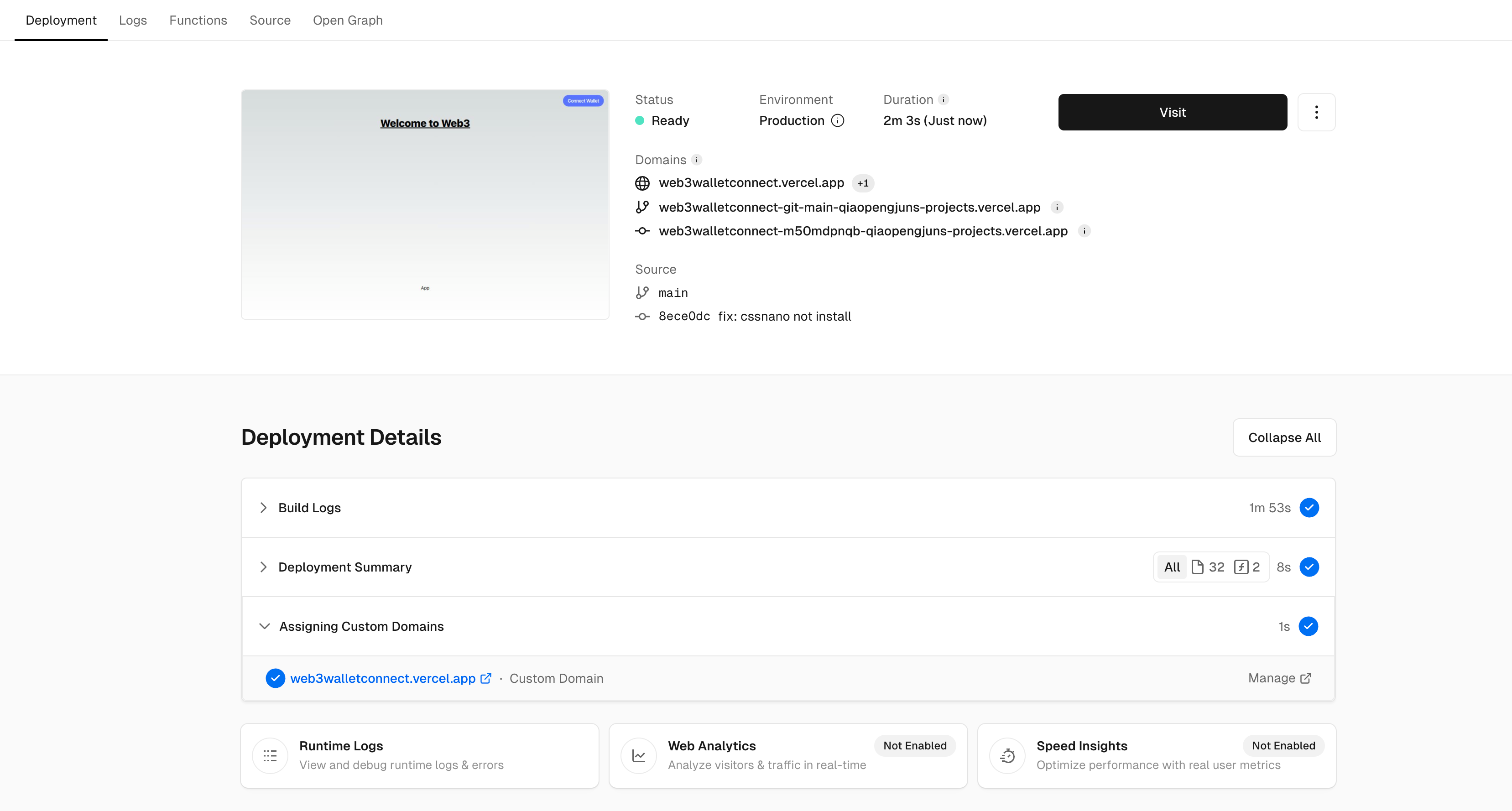Open the m50mdpnqb-qiaopengjuns-projects domain link

[x=863, y=231]
